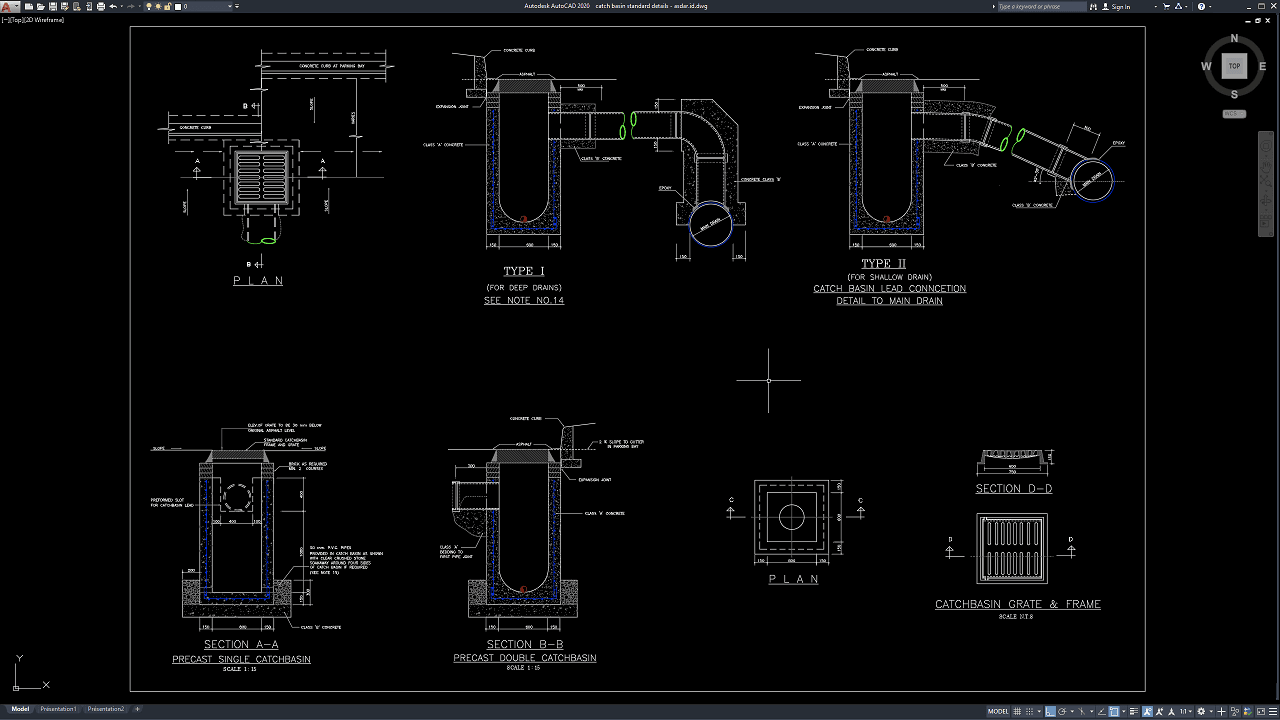This screenshot has width=1280, height=720.
Task: Add a new layout with plus tab
Action: (137, 709)
